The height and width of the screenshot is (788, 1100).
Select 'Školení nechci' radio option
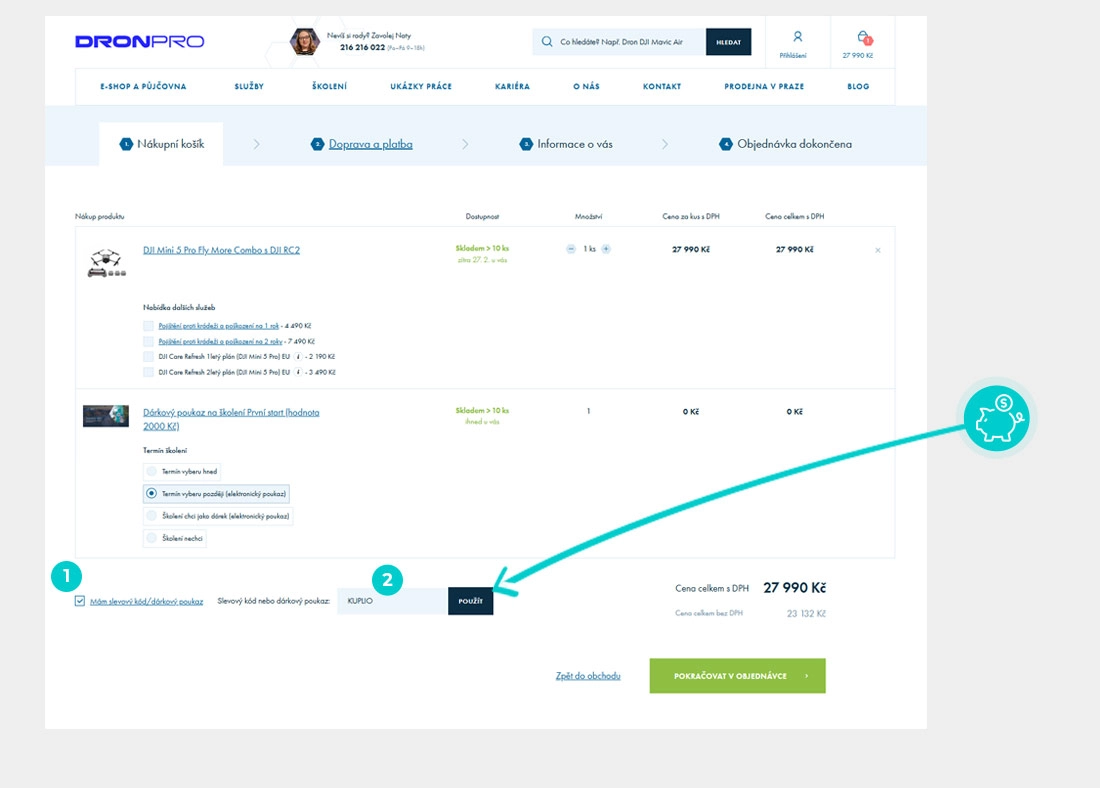click(x=151, y=538)
